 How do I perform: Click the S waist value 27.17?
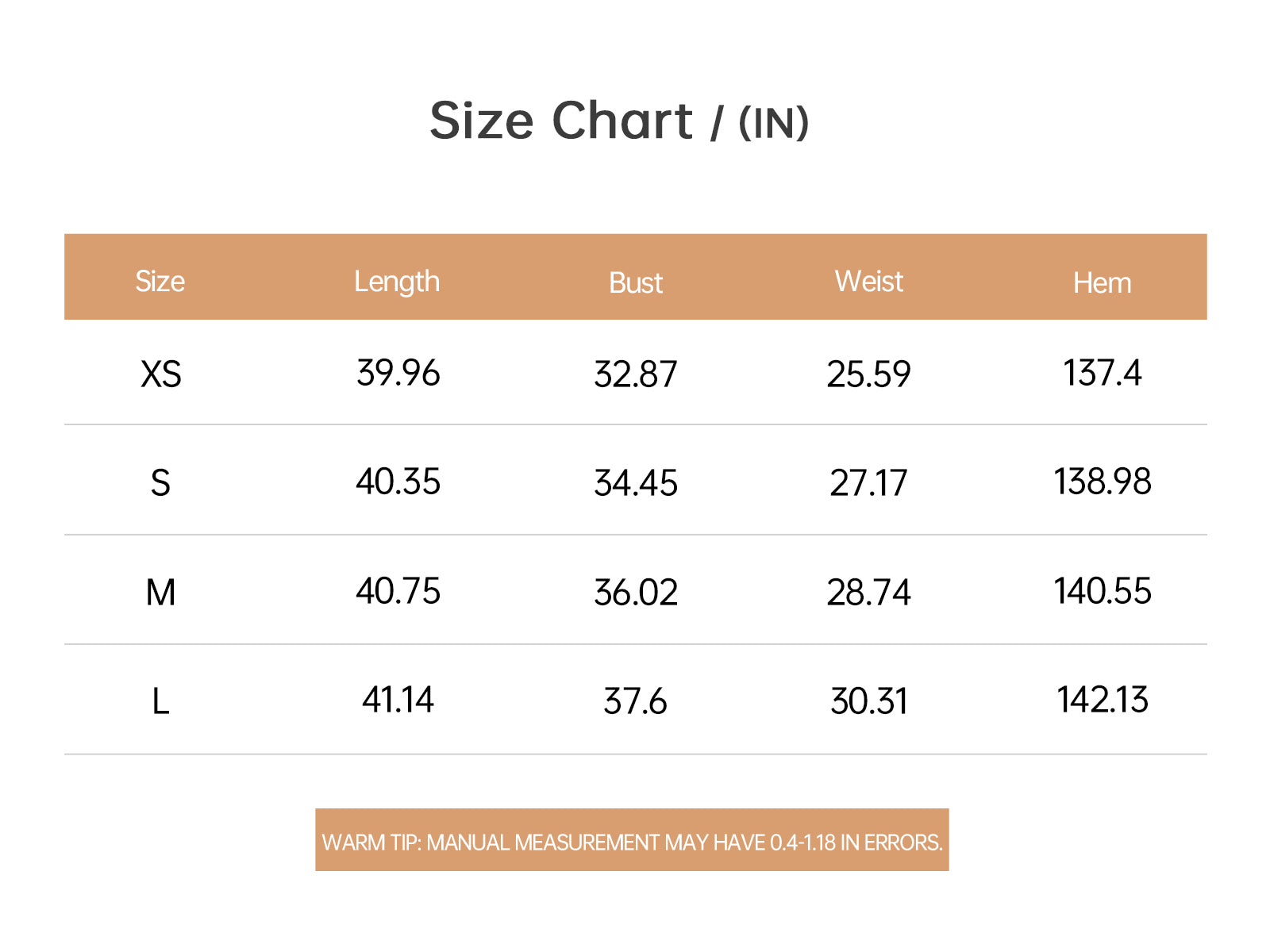[x=868, y=483]
